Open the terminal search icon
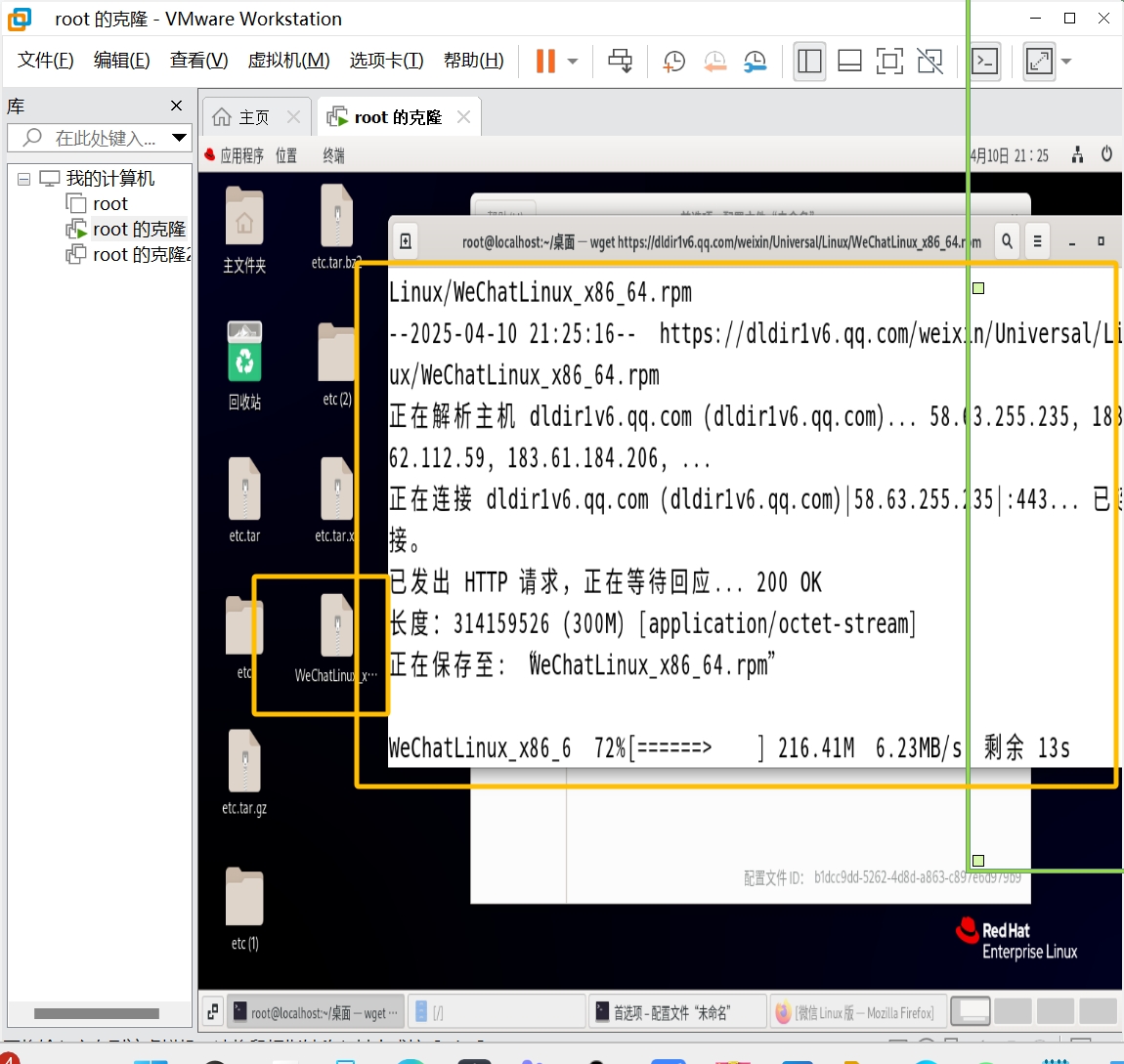The width and height of the screenshot is (1124, 1064). 1007,241
